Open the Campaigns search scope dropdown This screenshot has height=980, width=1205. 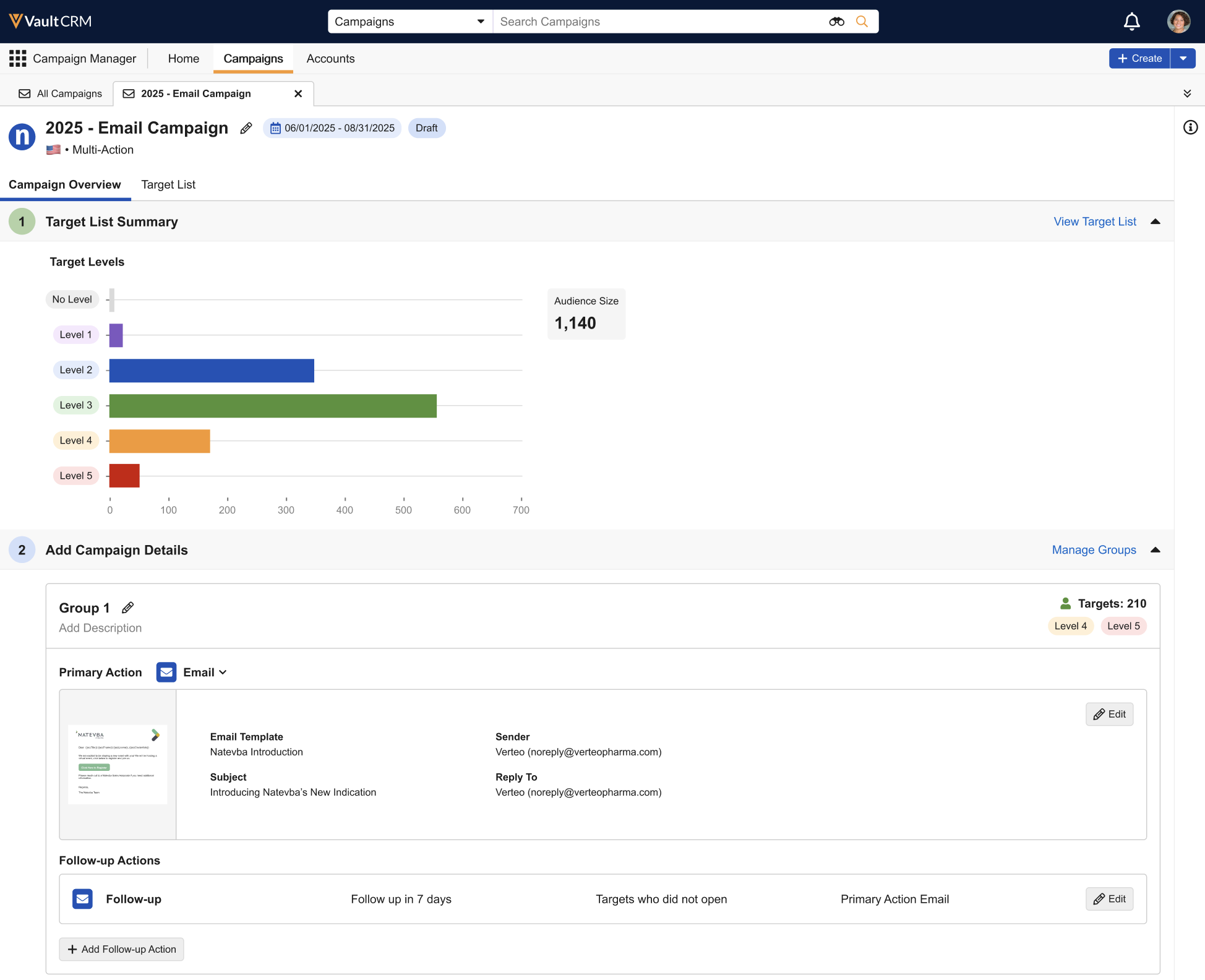[410, 22]
